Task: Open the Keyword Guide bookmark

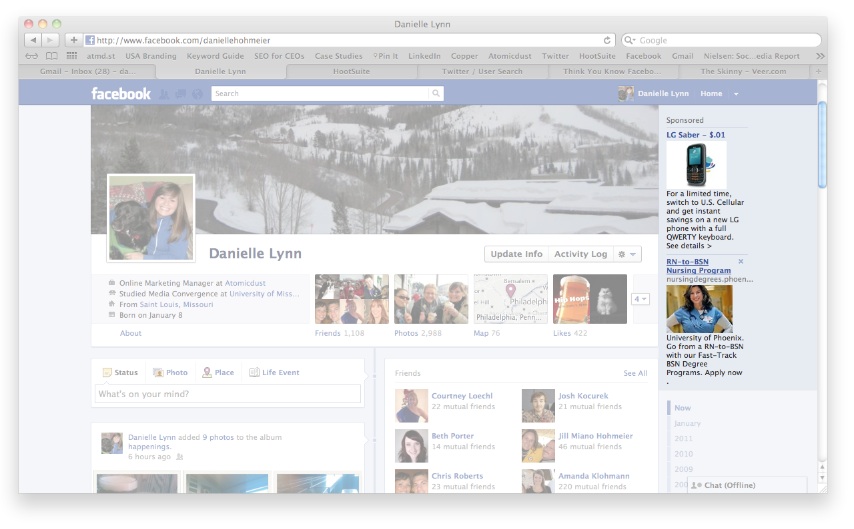Action: point(215,56)
